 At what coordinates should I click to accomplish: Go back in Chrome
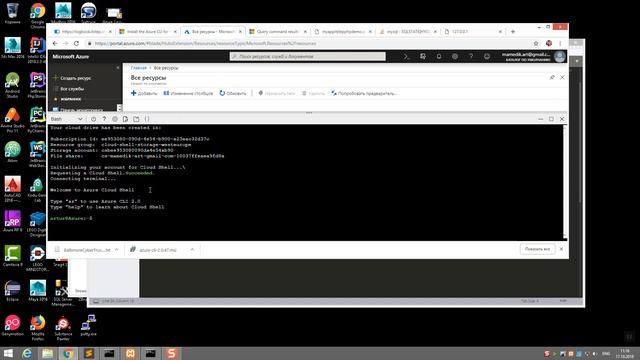click(x=55, y=43)
